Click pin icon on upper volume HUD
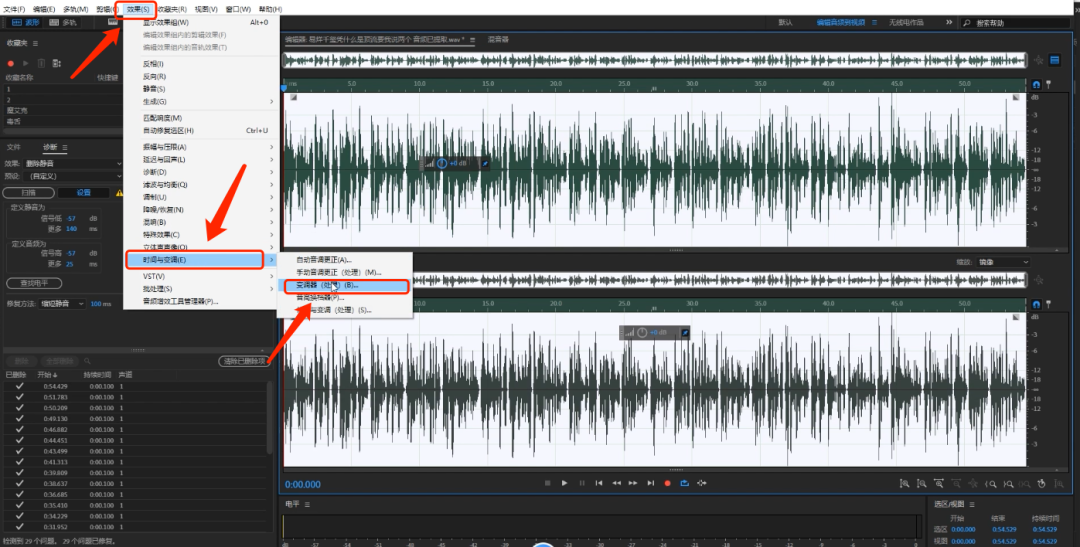This screenshot has width=1080, height=547. (485, 164)
